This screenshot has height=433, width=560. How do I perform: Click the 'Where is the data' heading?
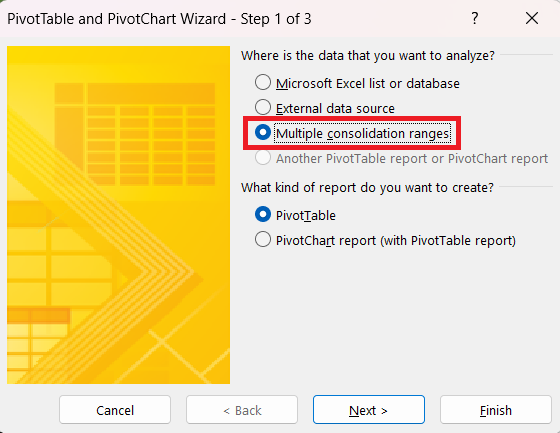368,56
